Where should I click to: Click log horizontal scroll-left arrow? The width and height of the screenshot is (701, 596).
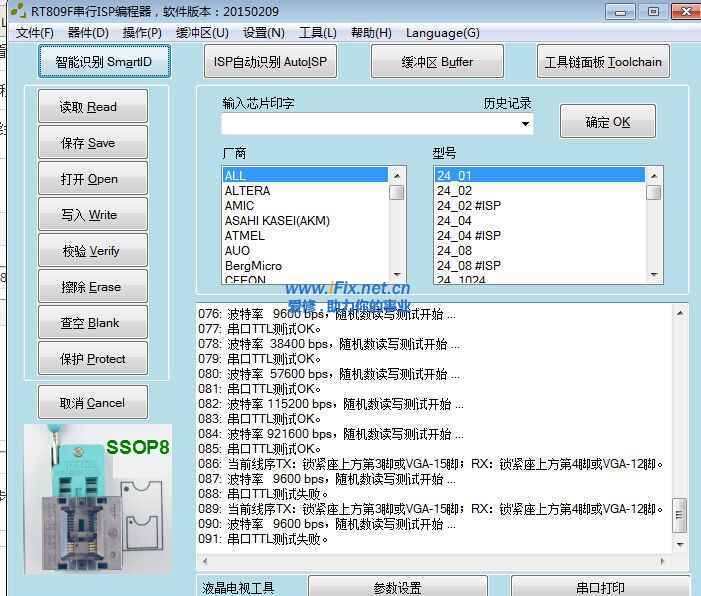tap(205, 561)
